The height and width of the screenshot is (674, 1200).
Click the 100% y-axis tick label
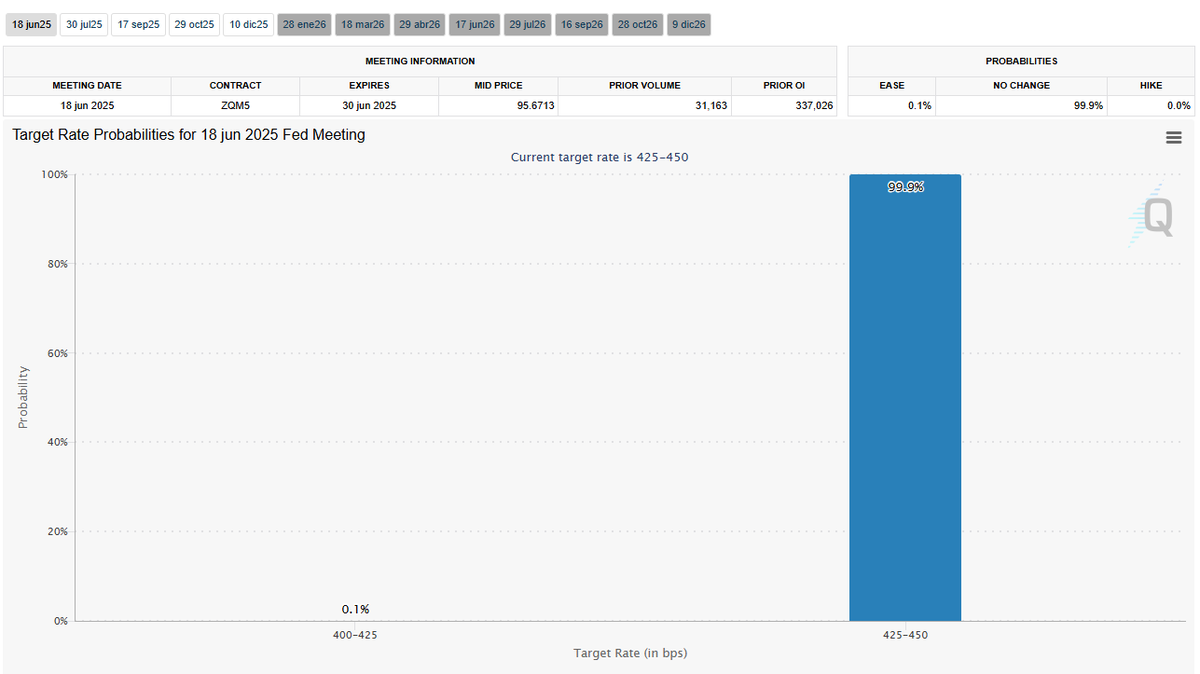pos(54,175)
